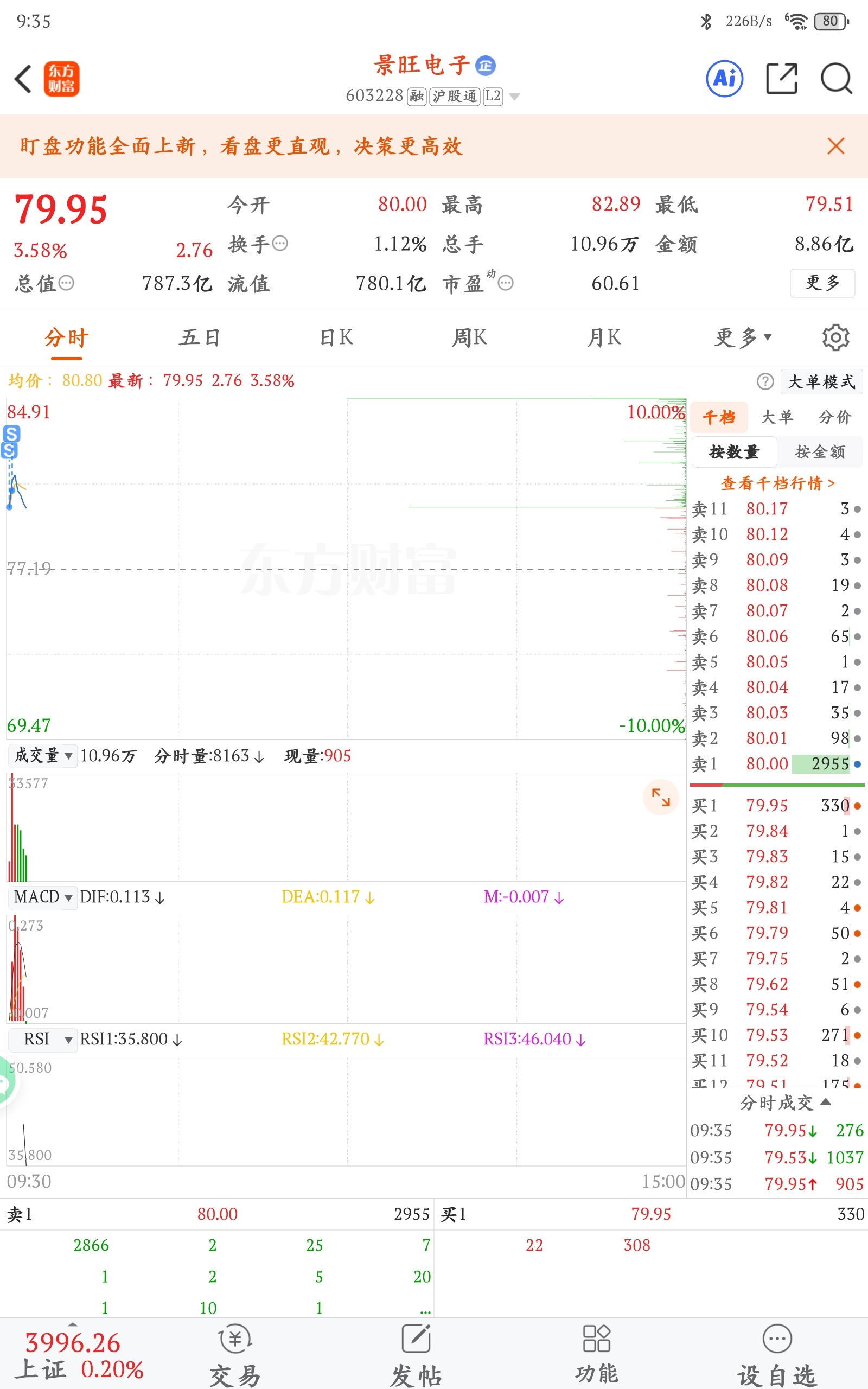The width and height of the screenshot is (868, 1389).
Task: Tap the upper S marker on chart
Action: (11, 434)
